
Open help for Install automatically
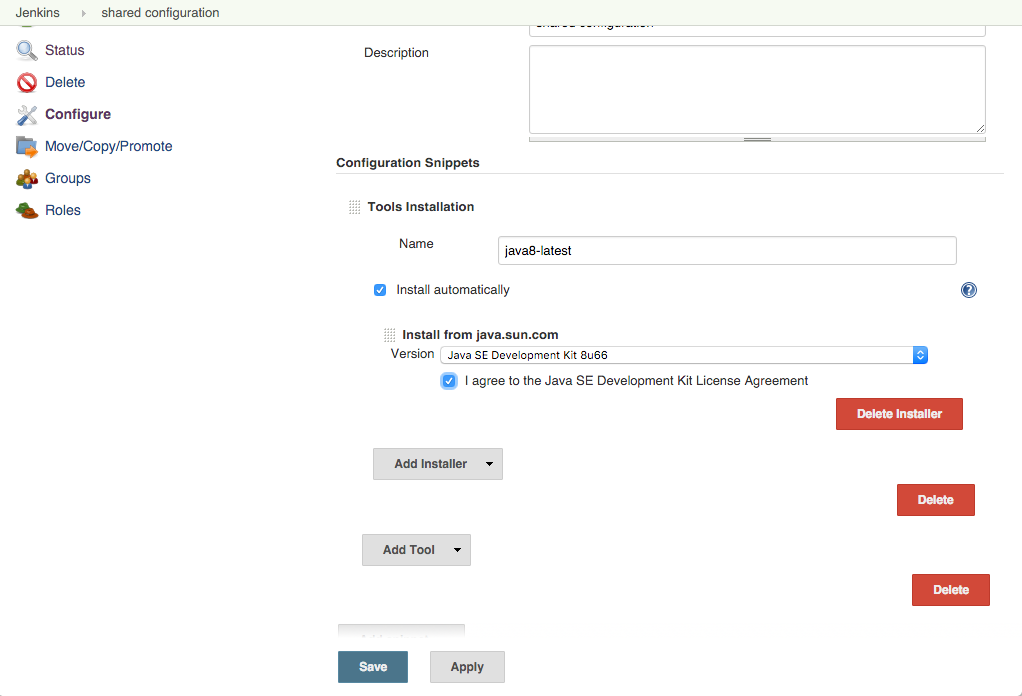coord(968,290)
